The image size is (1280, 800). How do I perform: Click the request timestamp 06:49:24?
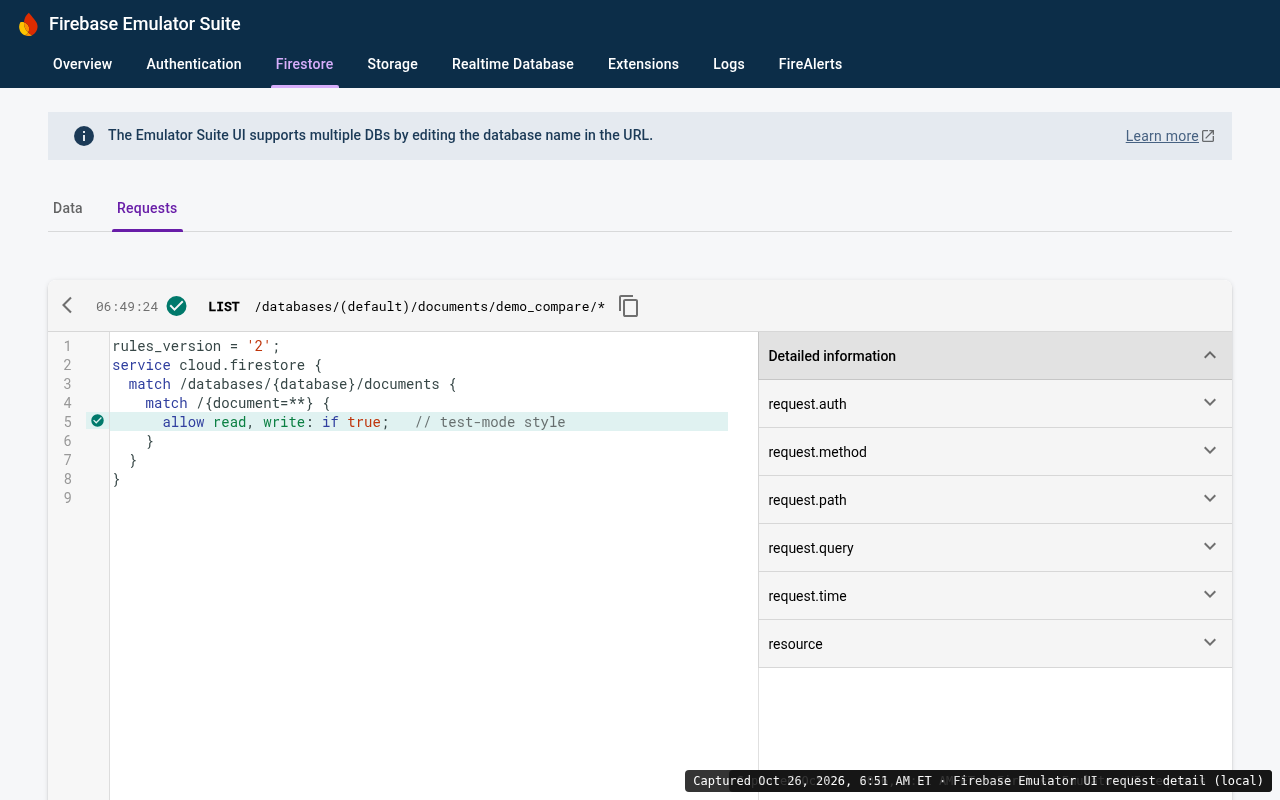(x=127, y=307)
